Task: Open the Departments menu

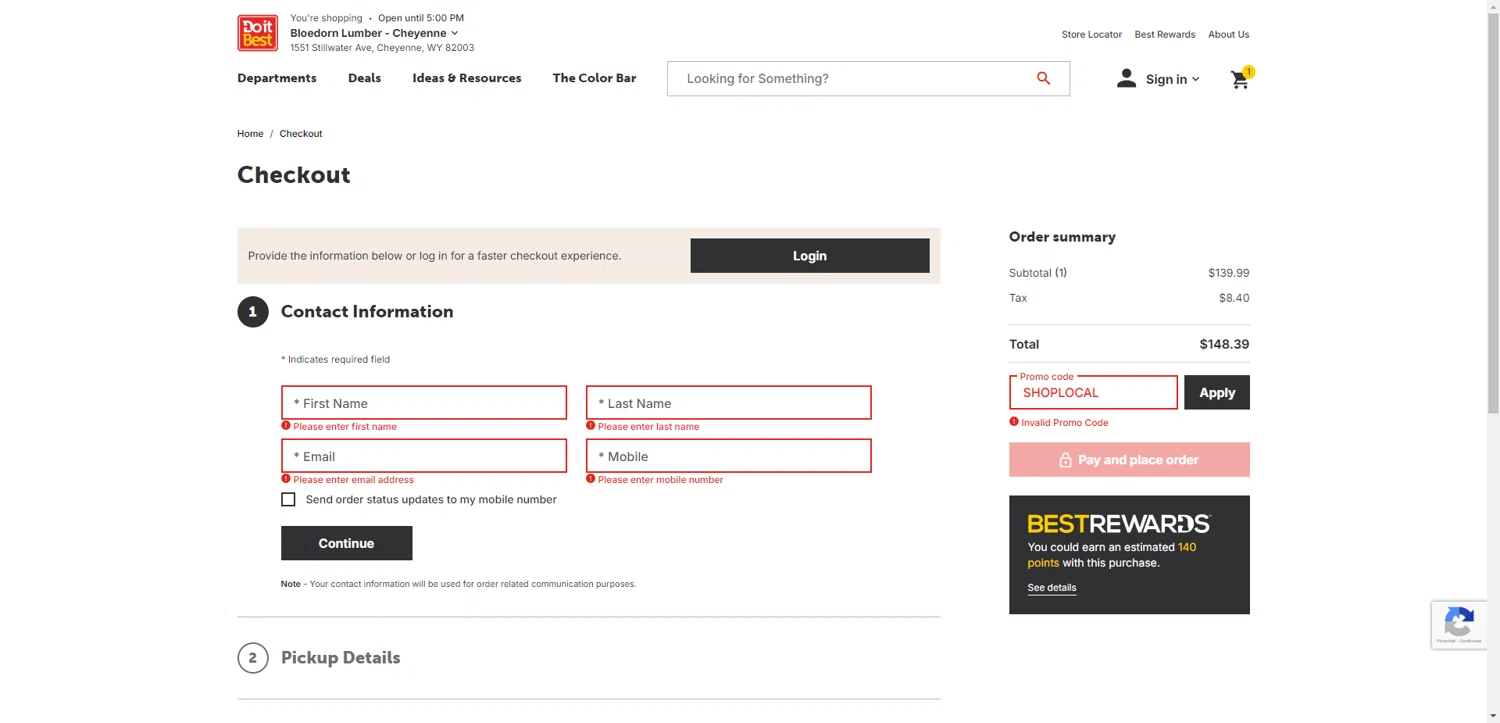Action: 277,78
